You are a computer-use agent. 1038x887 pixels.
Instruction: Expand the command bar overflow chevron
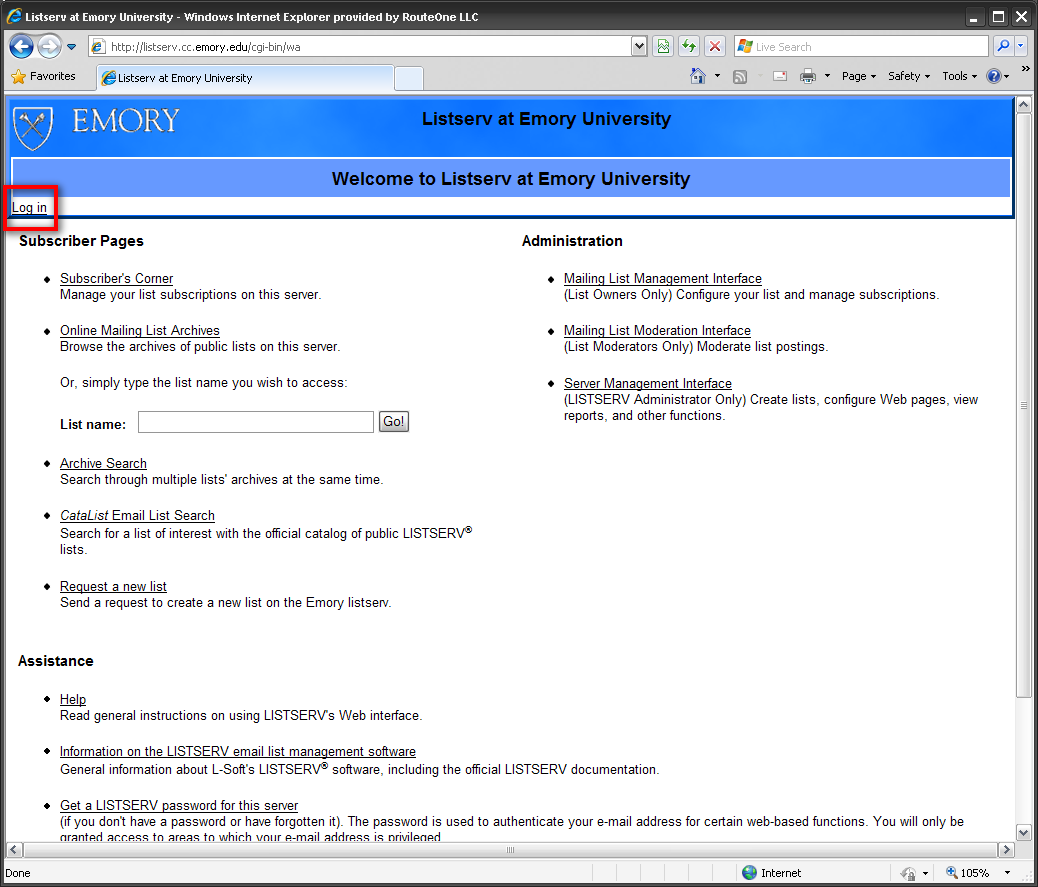(x=1025, y=69)
